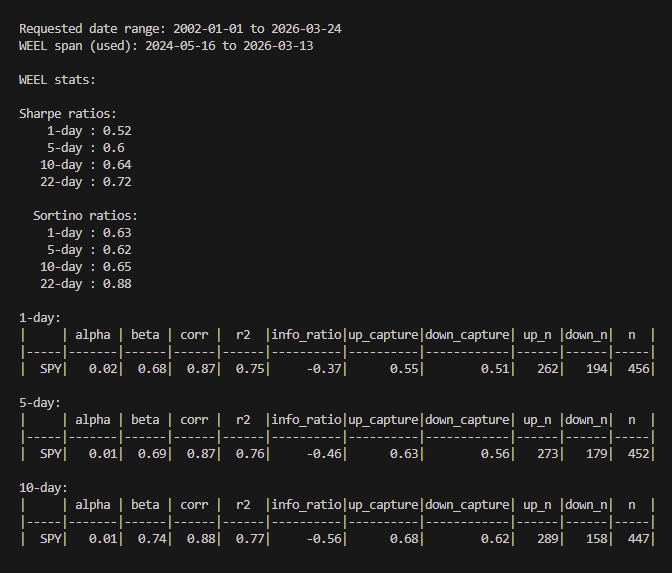672x573 pixels.
Task: Click the r2 value 0.75
Action: click(250, 369)
